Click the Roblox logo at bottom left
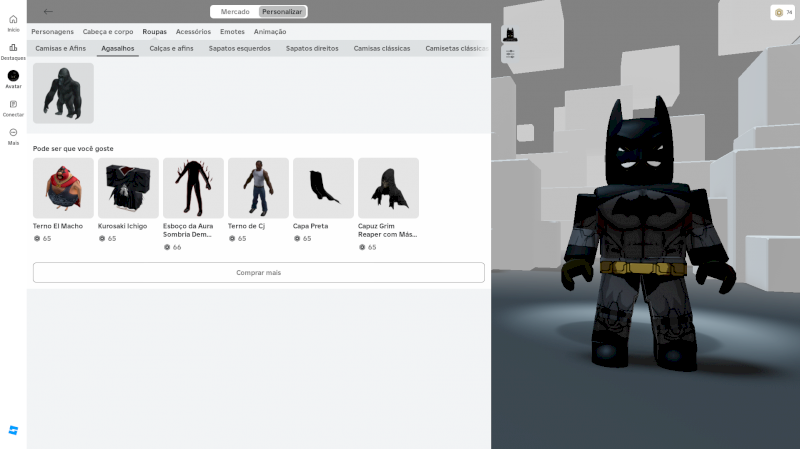The height and width of the screenshot is (449, 800). pos(13,430)
